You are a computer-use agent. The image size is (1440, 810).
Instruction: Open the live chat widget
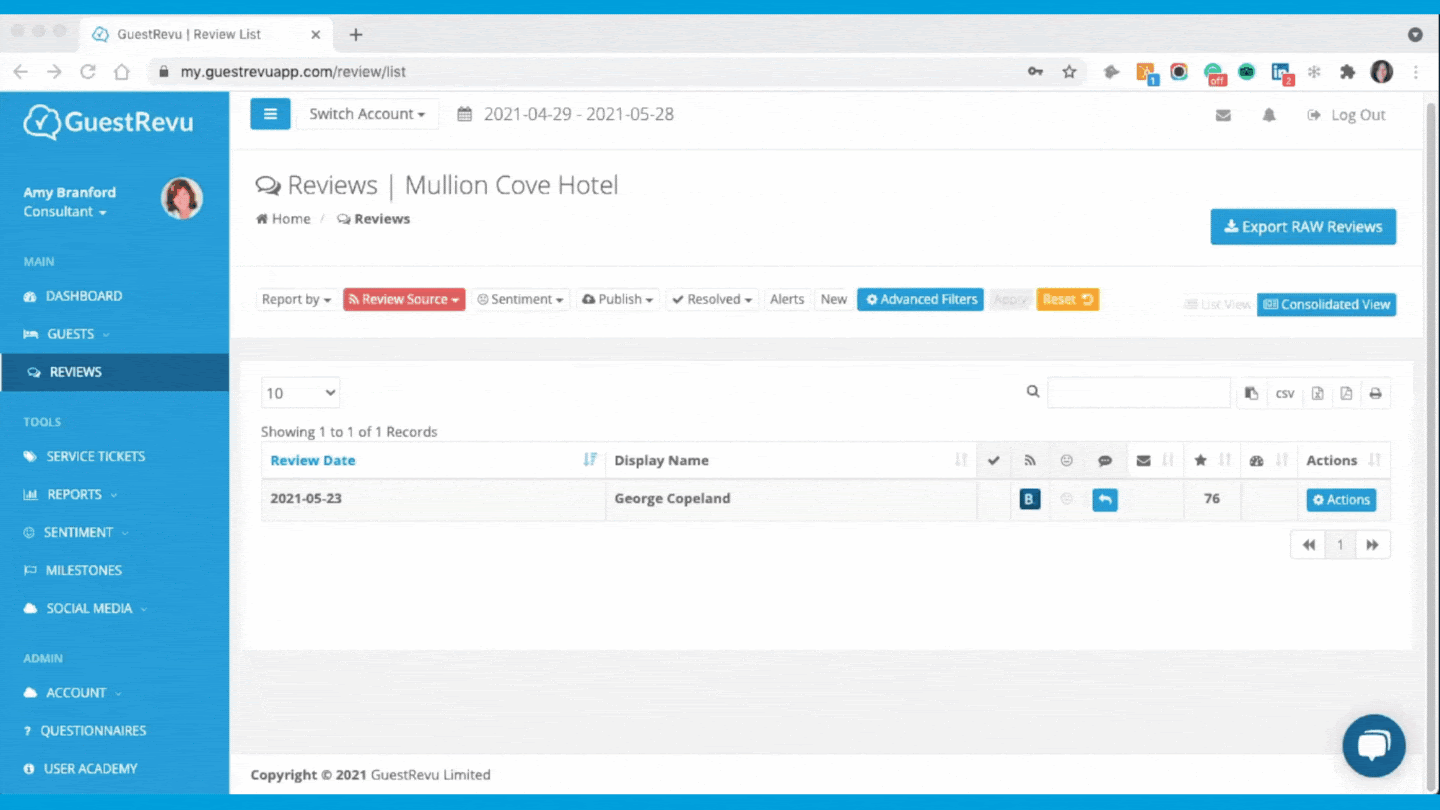point(1374,746)
